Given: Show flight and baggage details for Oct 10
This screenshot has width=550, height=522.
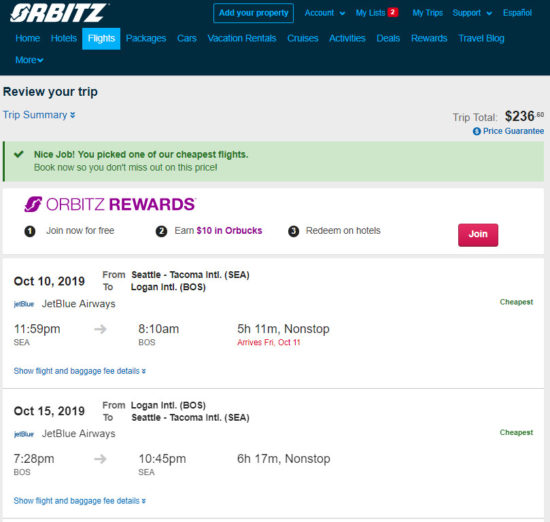Looking at the screenshot, I should click(80, 371).
